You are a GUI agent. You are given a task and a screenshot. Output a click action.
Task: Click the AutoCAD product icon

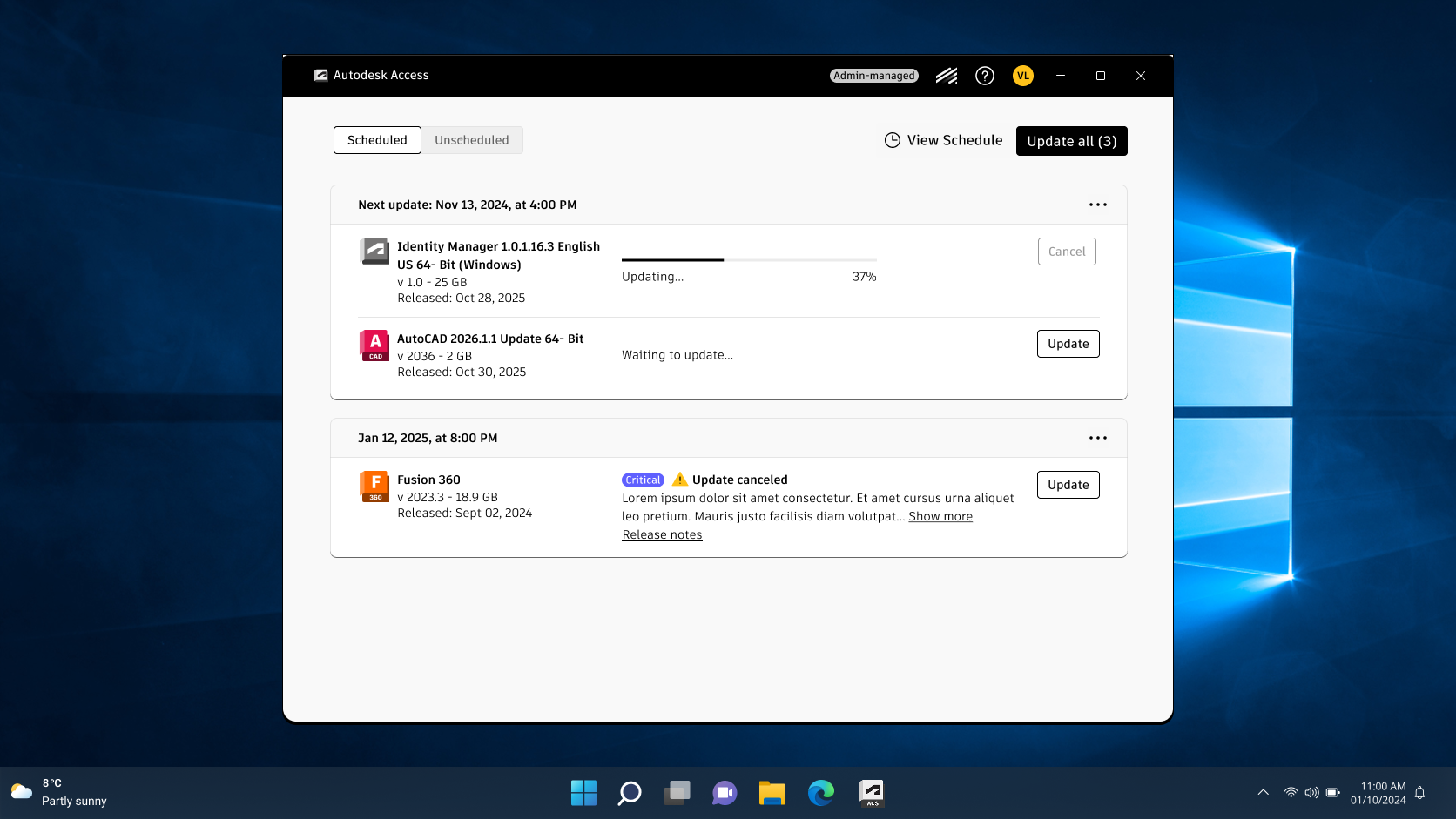point(374,346)
